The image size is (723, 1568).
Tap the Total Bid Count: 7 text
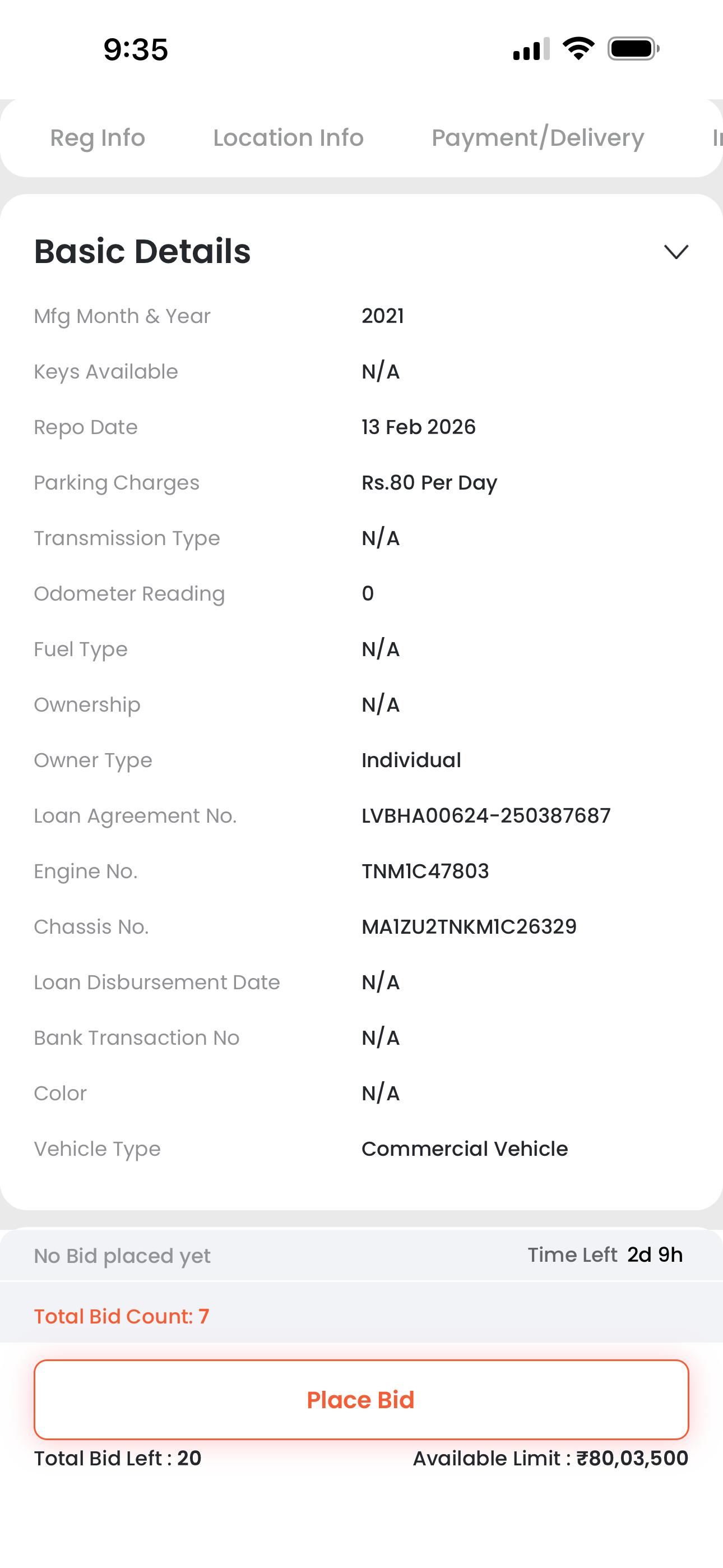(122, 1316)
